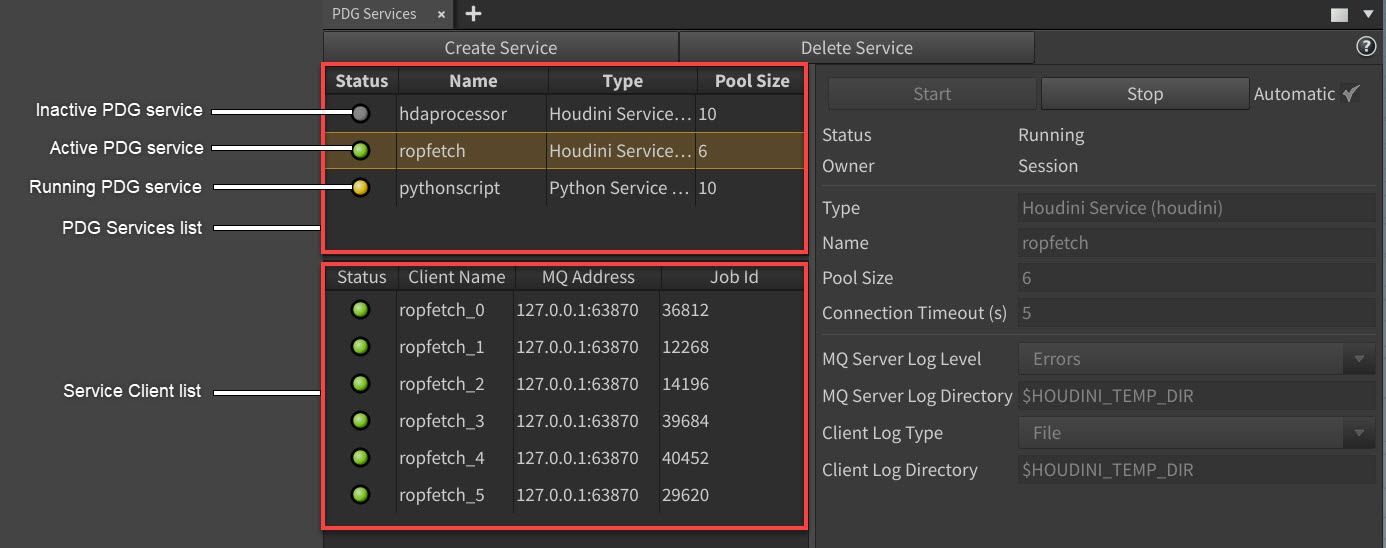
Task: Add a new pane tab with plus icon
Action: pyautogui.click(x=474, y=14)
